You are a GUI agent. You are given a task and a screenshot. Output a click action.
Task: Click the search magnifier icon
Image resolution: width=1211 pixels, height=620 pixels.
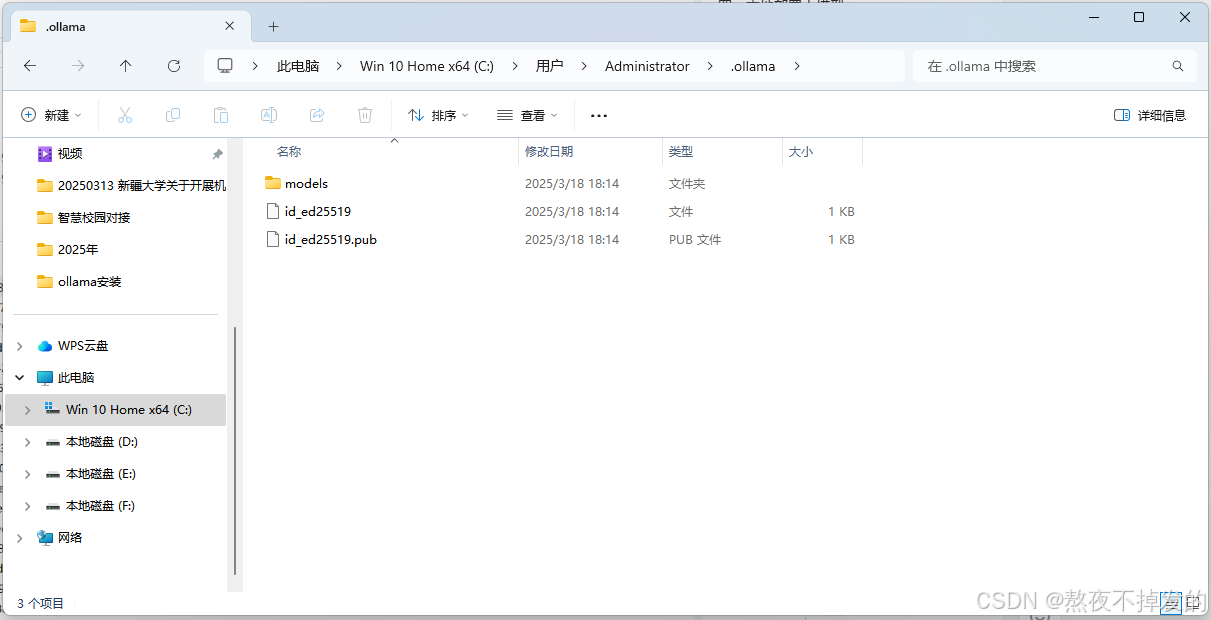pos(1178,66)
